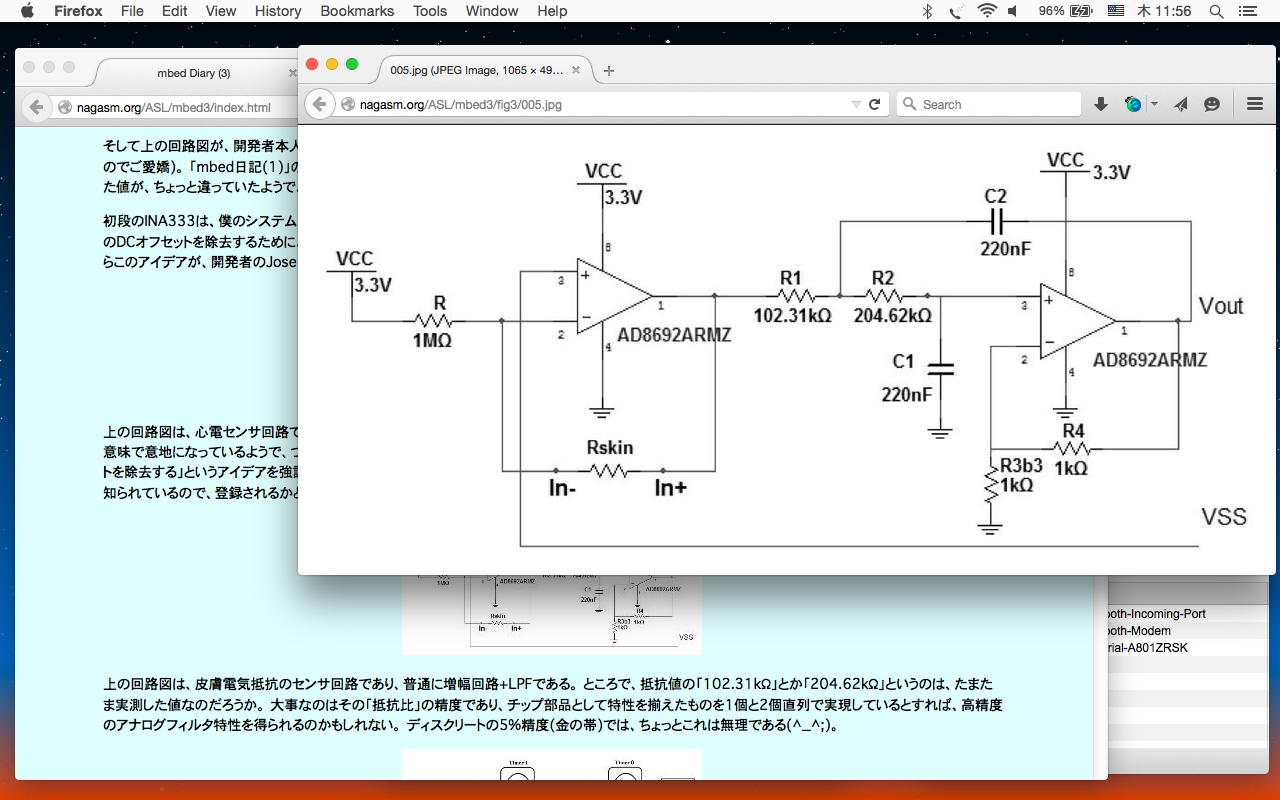Click the paragraph starting 上の回路図は、皮膚電気抵抗
Screen dimensions: 1280x800
coord(553,704)
